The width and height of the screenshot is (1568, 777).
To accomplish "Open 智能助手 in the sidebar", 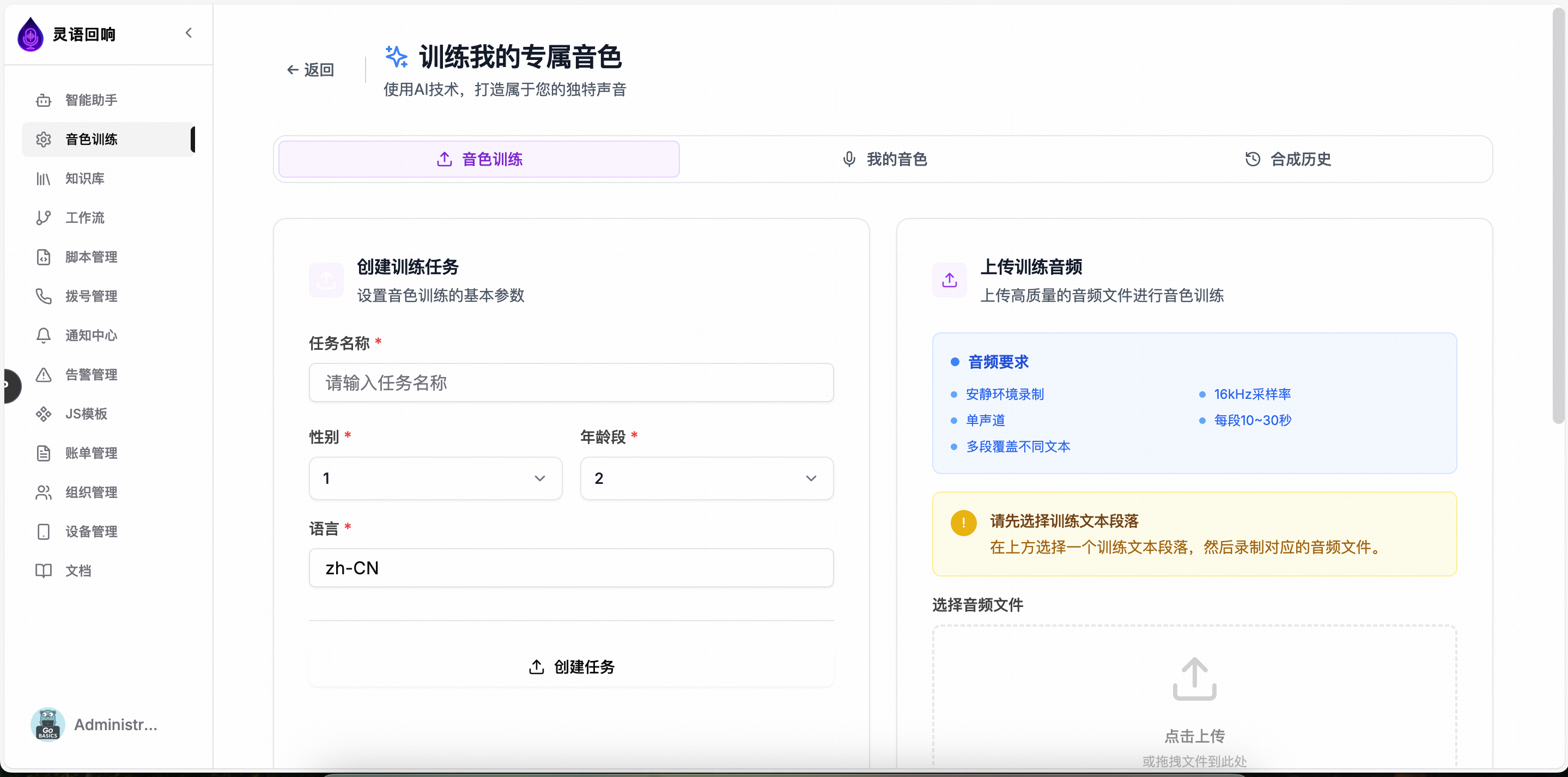I will [108, 100].
